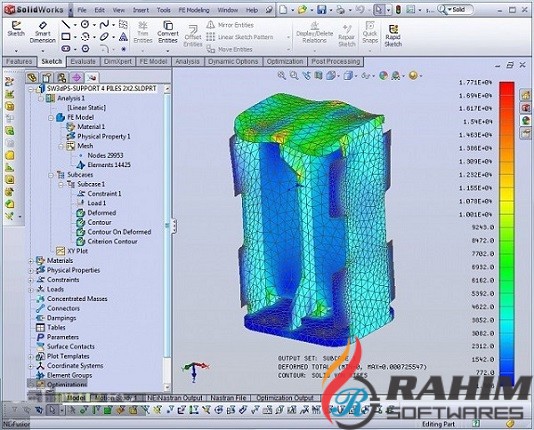The image size is (534, 430).
Task: Select the Circle sketch tool
Action: 85,24
